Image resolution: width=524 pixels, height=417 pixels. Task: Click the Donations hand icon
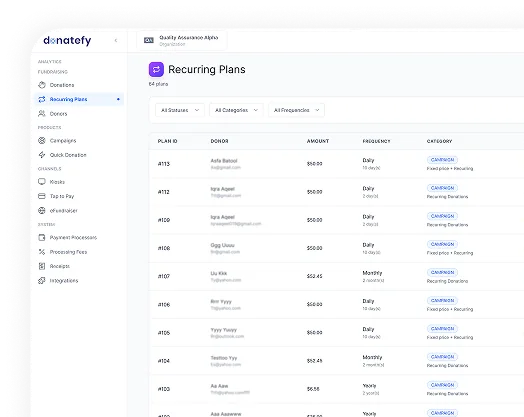click(x=42, y=85)
